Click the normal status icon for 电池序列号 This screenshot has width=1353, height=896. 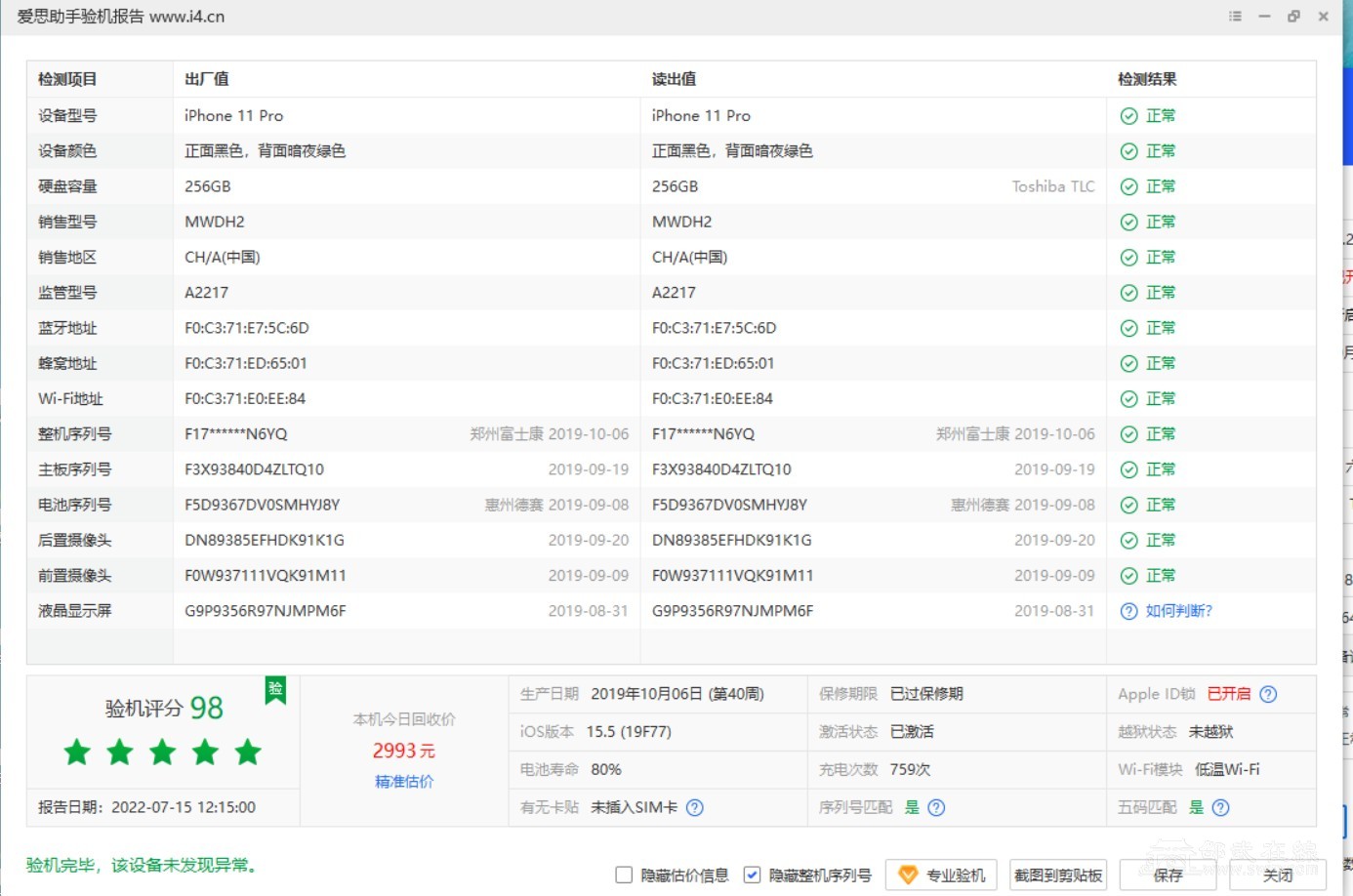click(x=1128, y=505)
